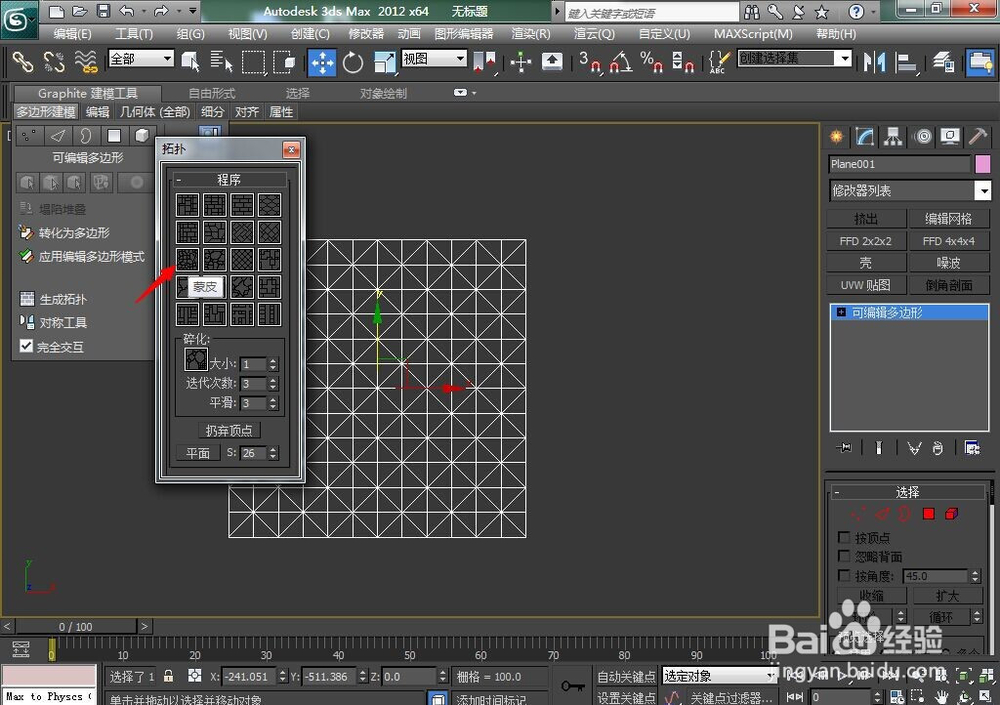Click the 扔弃顶点 button
The width and height of the screenshot is (1000, 705).
pos(228,431)
